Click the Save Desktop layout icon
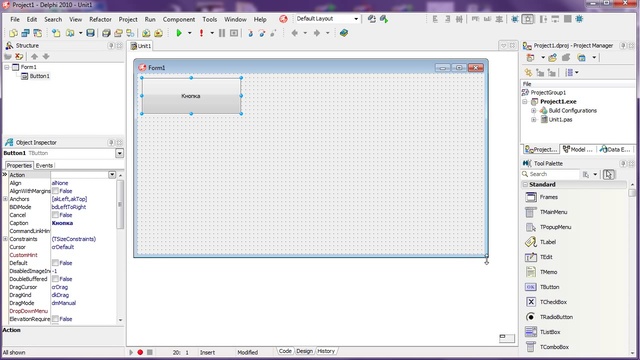Viewport: 640px width, 360px height. (371, 19)
